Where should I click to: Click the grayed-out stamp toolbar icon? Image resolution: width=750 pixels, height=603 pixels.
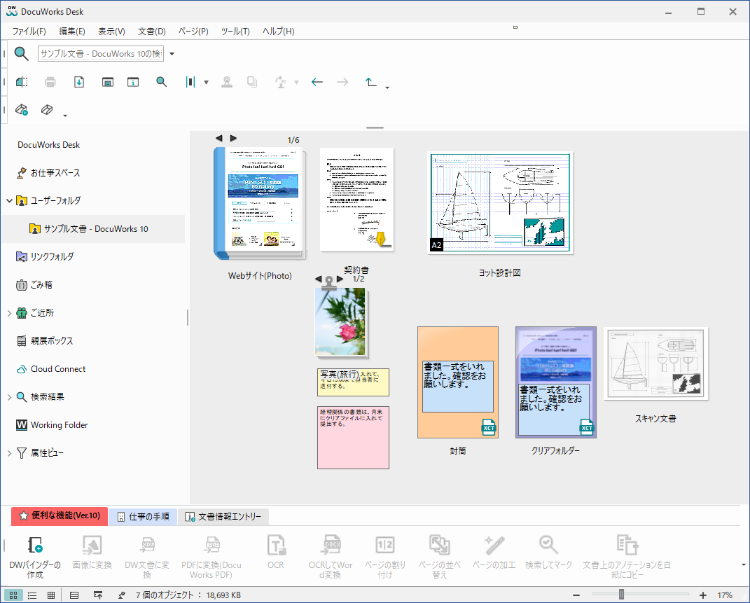pyautogui.click(x=227, y=82)
